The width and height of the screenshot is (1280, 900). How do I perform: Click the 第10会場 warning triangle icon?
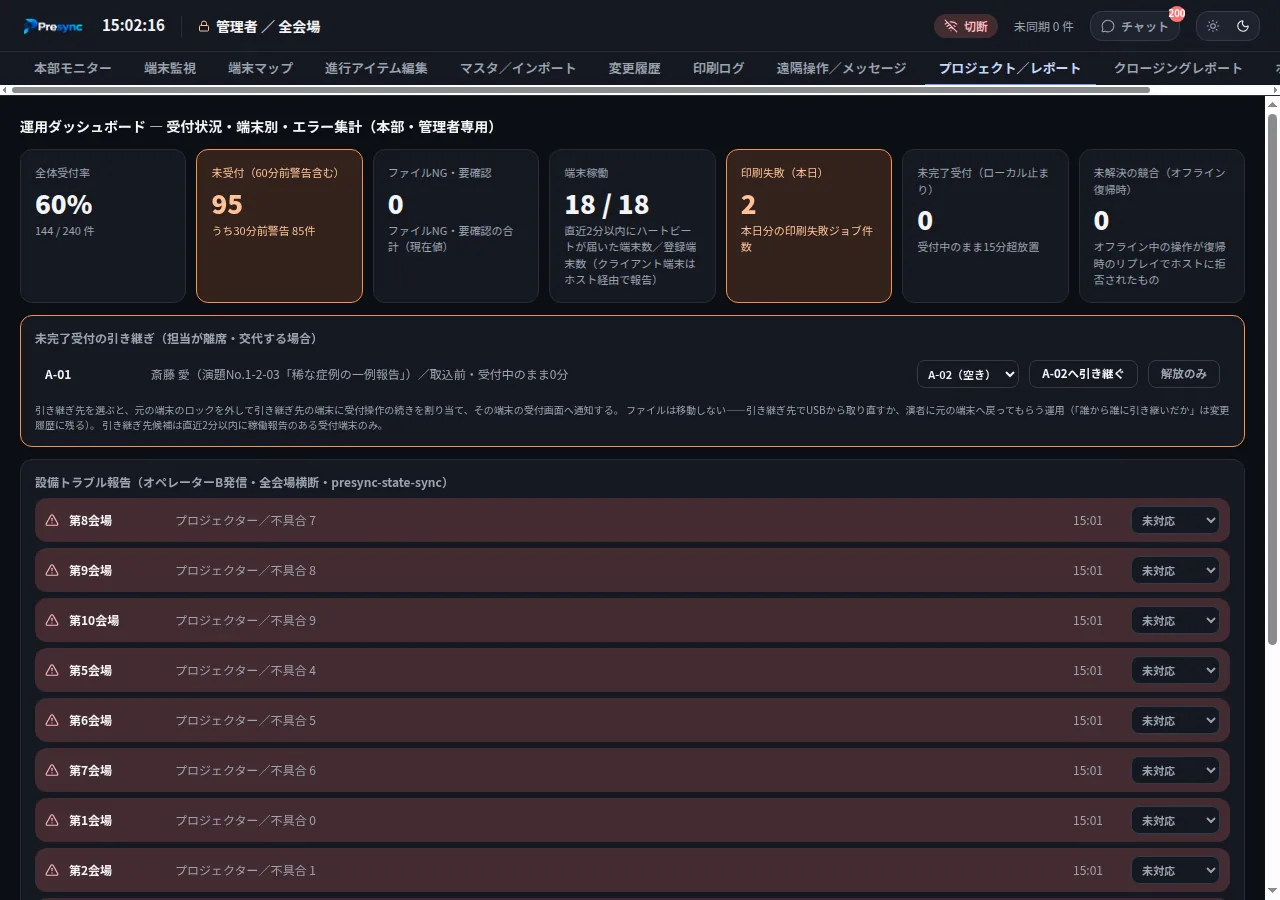52,620
